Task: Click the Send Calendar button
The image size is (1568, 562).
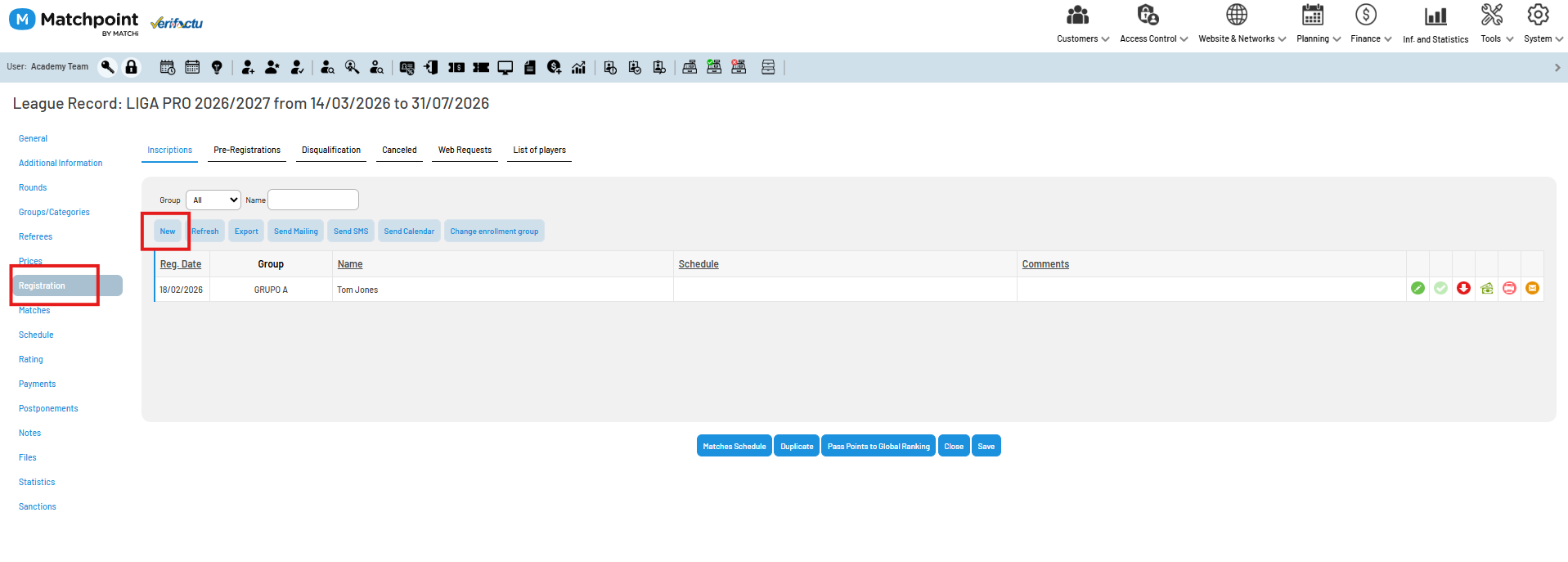Action: 409,232
